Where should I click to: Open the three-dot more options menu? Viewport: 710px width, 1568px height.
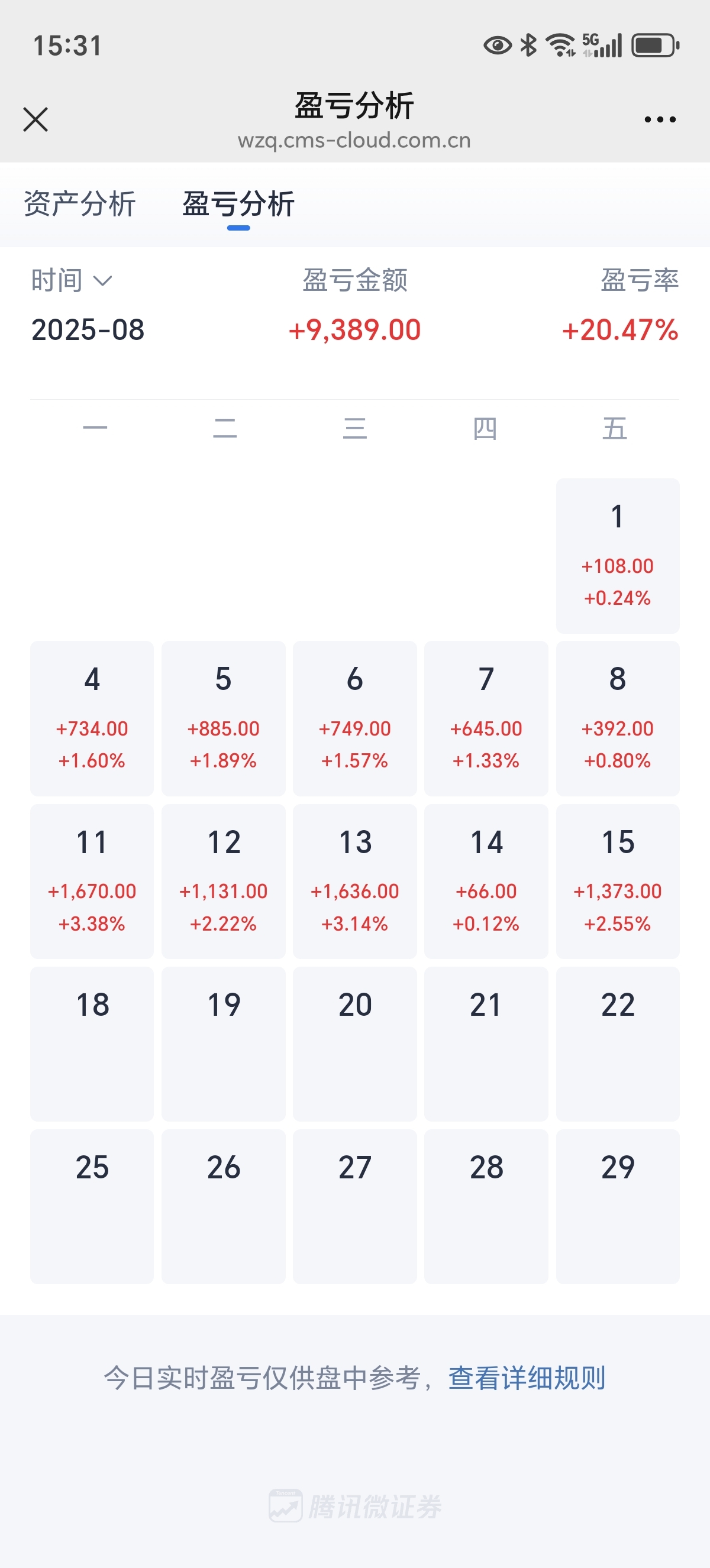[x=660, y=119]
